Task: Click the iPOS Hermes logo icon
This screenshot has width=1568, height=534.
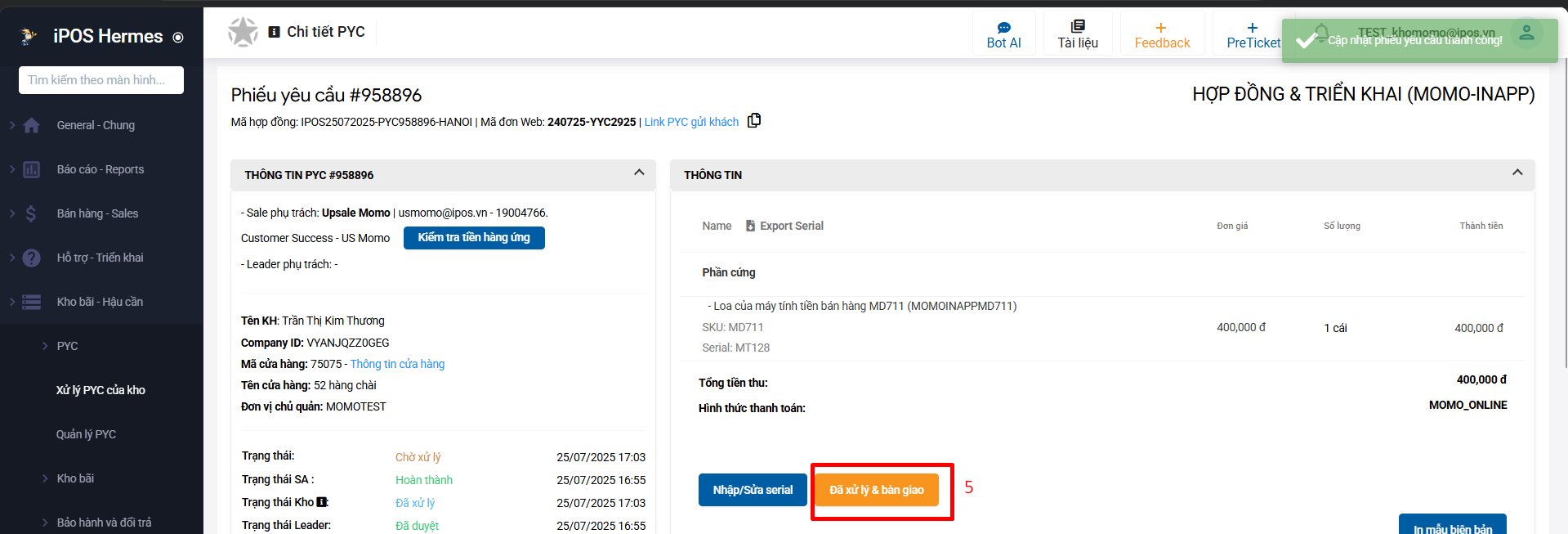Action: pos(29,36)
